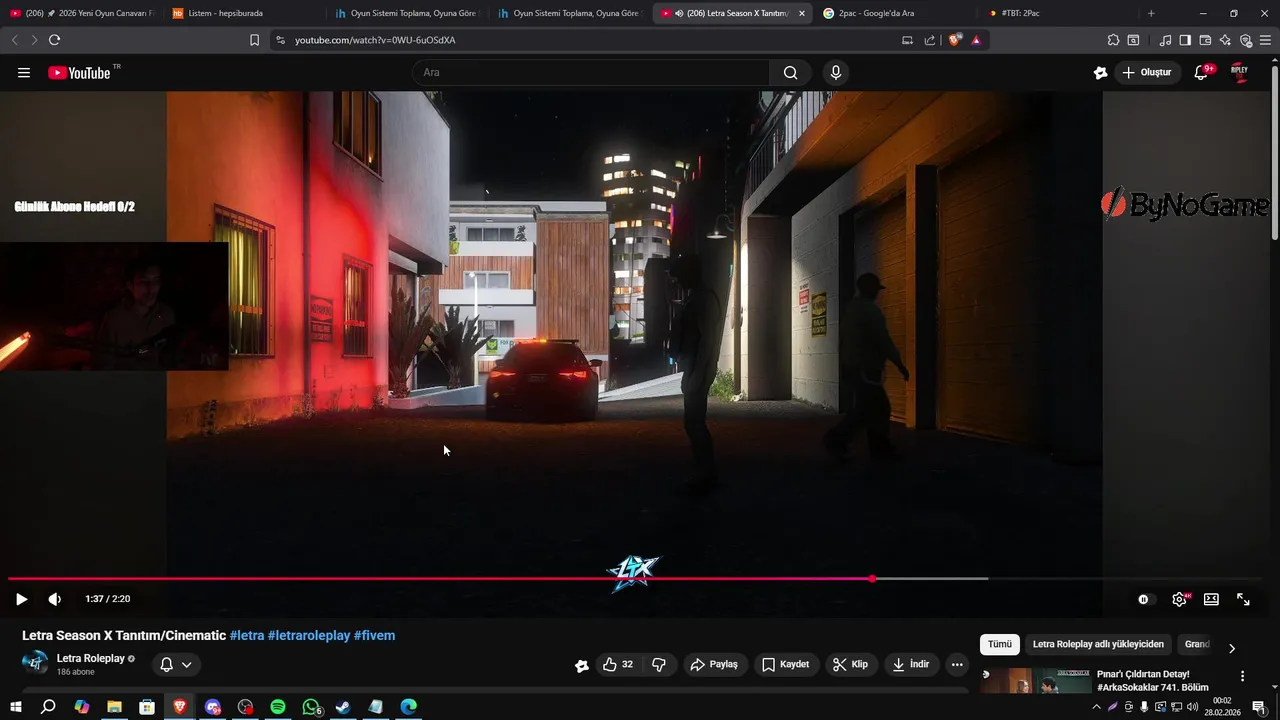1280x720 pixels.
Task: Open the Letra Roleplay channel avatar
Action: [x=35, y=664]
